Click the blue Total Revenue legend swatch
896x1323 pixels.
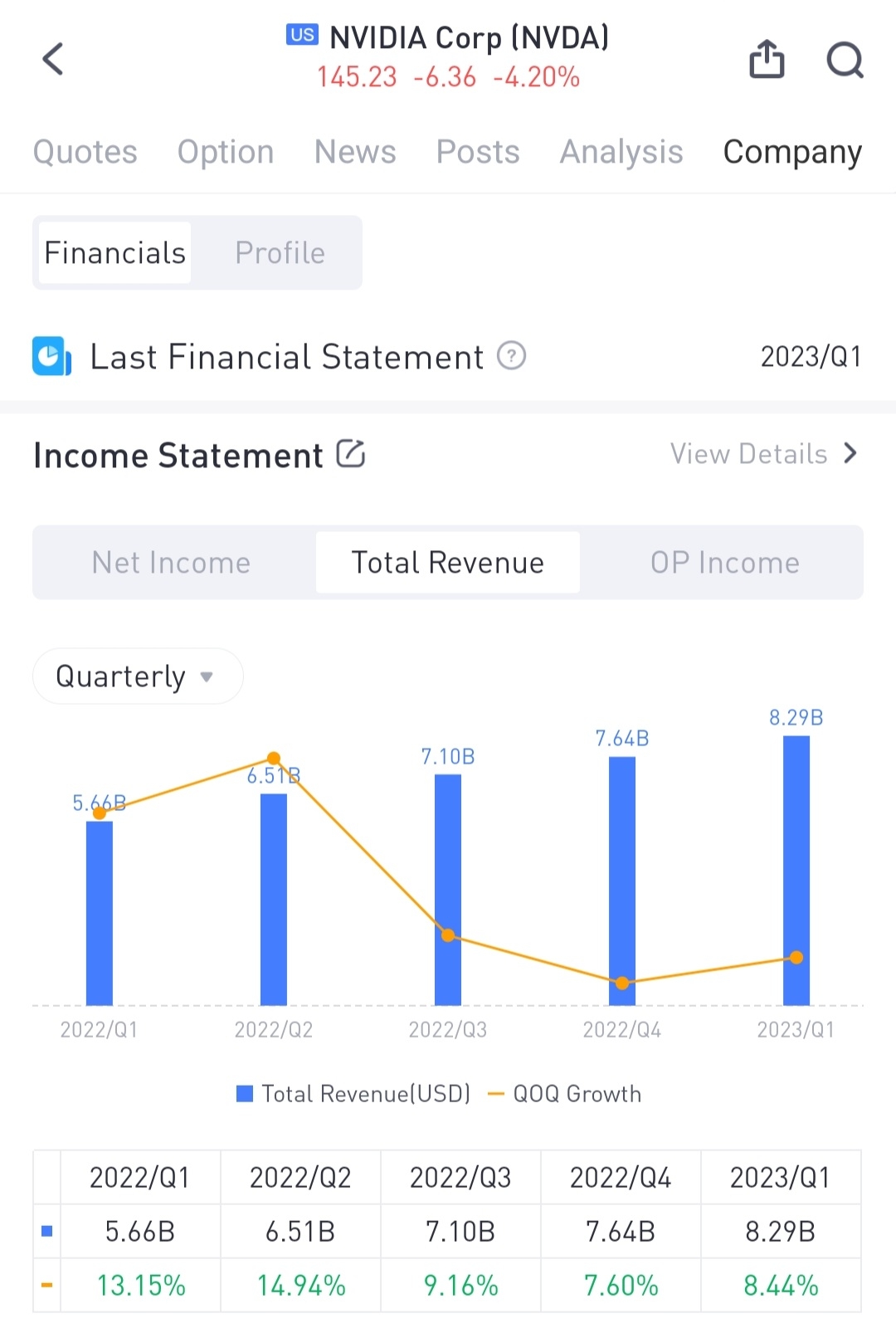245,1094
